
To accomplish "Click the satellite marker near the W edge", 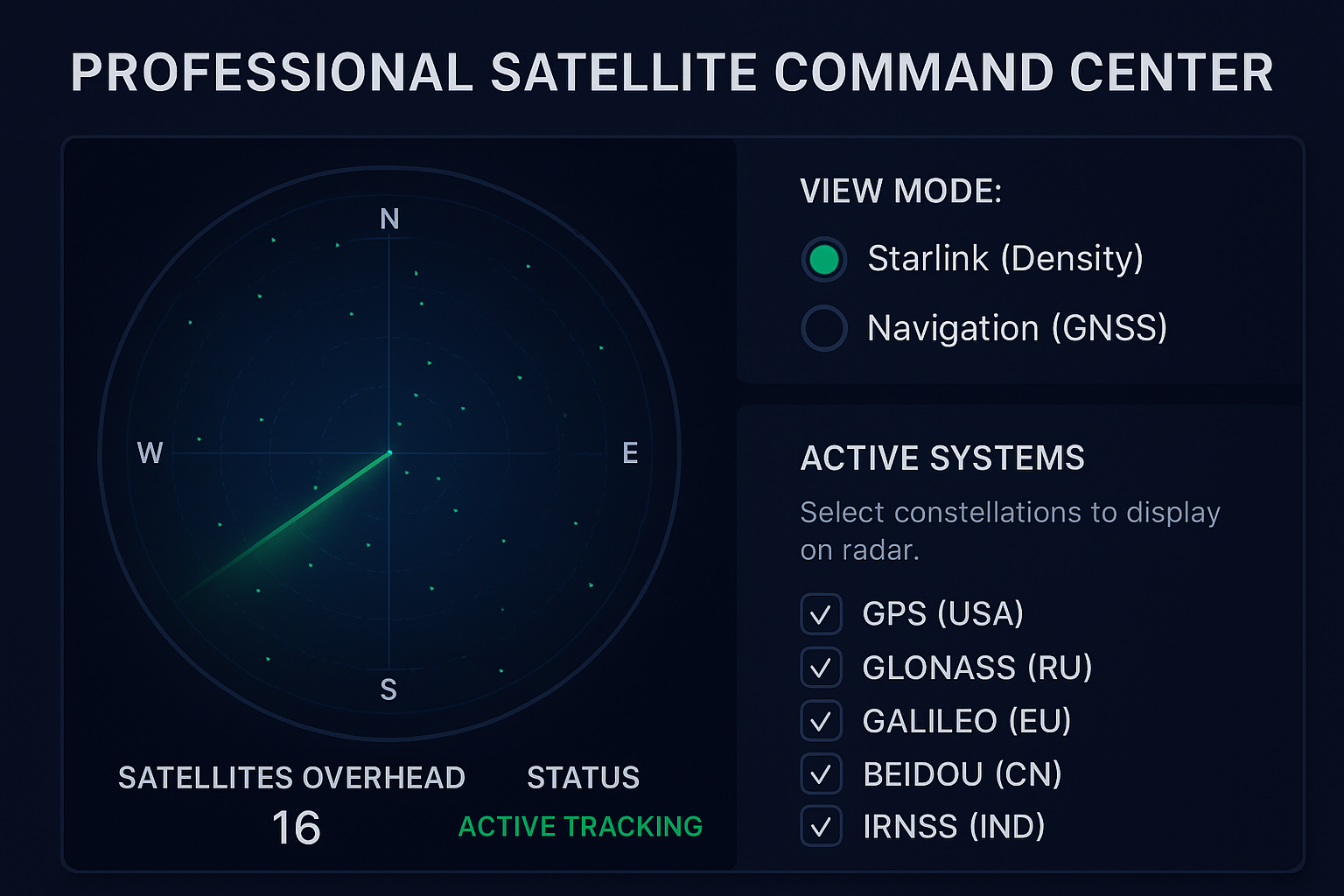I will 197,438.
